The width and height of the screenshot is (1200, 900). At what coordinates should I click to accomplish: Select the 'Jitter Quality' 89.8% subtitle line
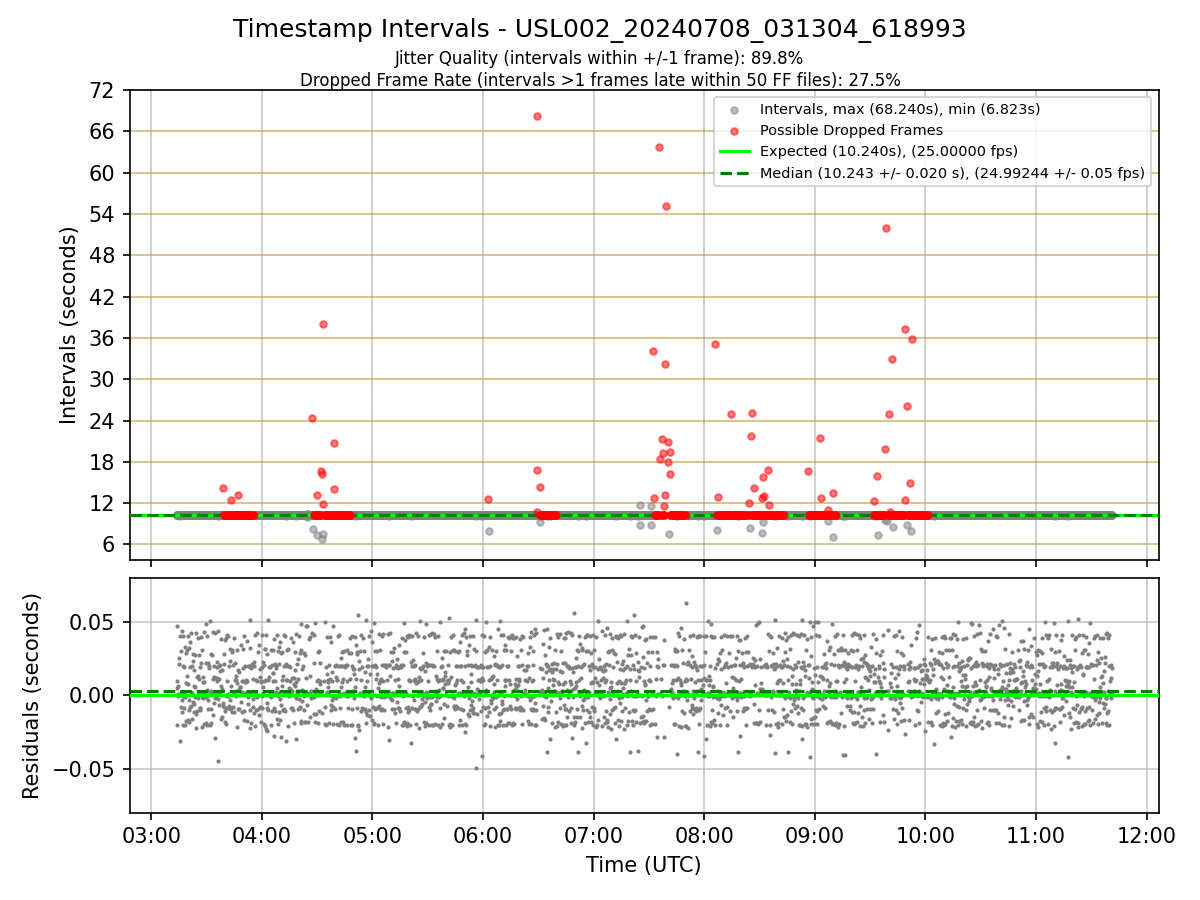pos(599,58)
